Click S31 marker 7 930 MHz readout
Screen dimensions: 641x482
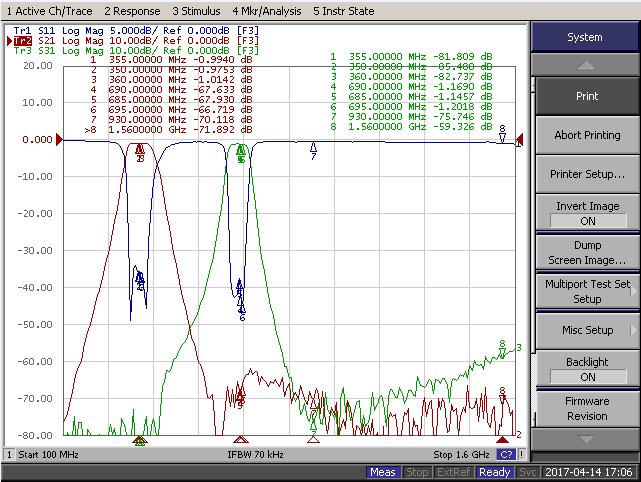(411, 117)
